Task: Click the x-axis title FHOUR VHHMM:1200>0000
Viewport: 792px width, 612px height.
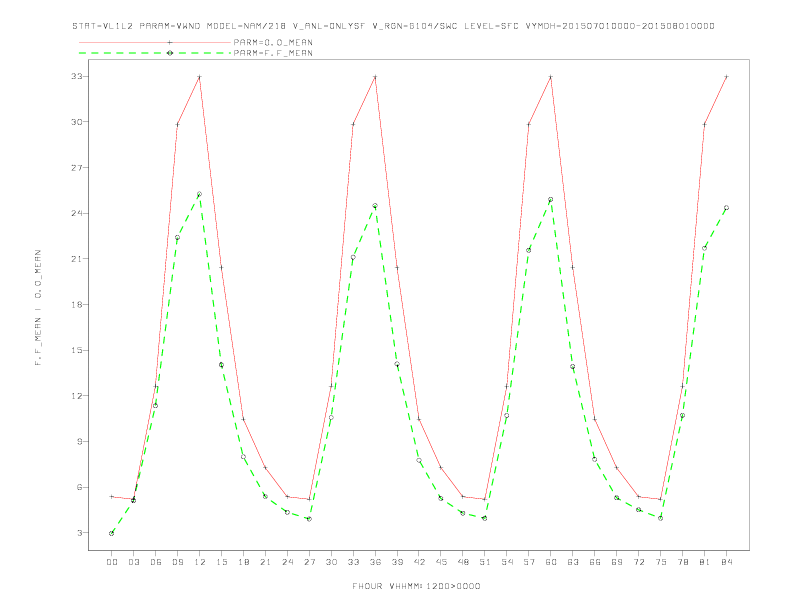Action: [x=416, y=586]
